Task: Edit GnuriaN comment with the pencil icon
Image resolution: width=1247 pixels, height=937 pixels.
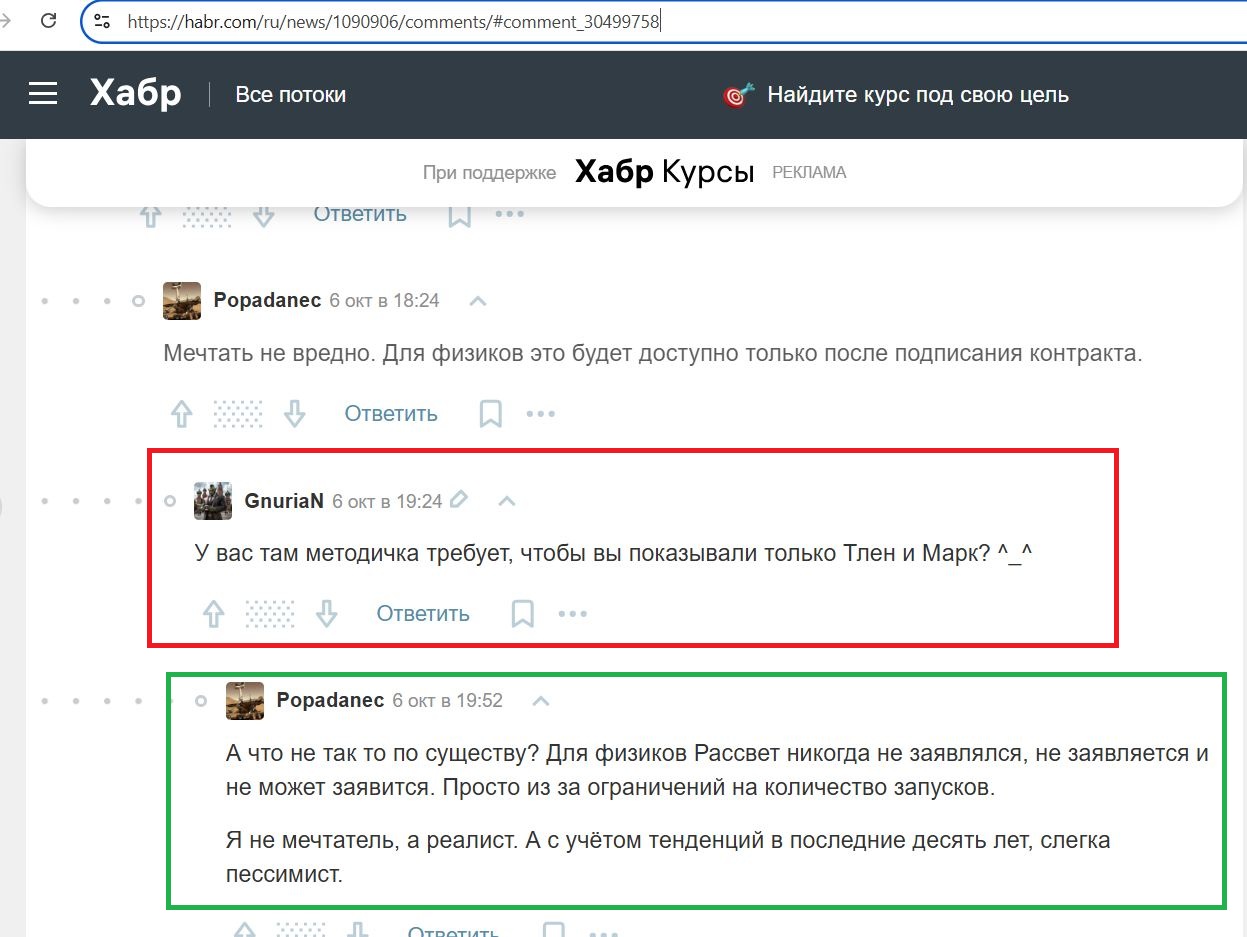Action: point(459,499)
